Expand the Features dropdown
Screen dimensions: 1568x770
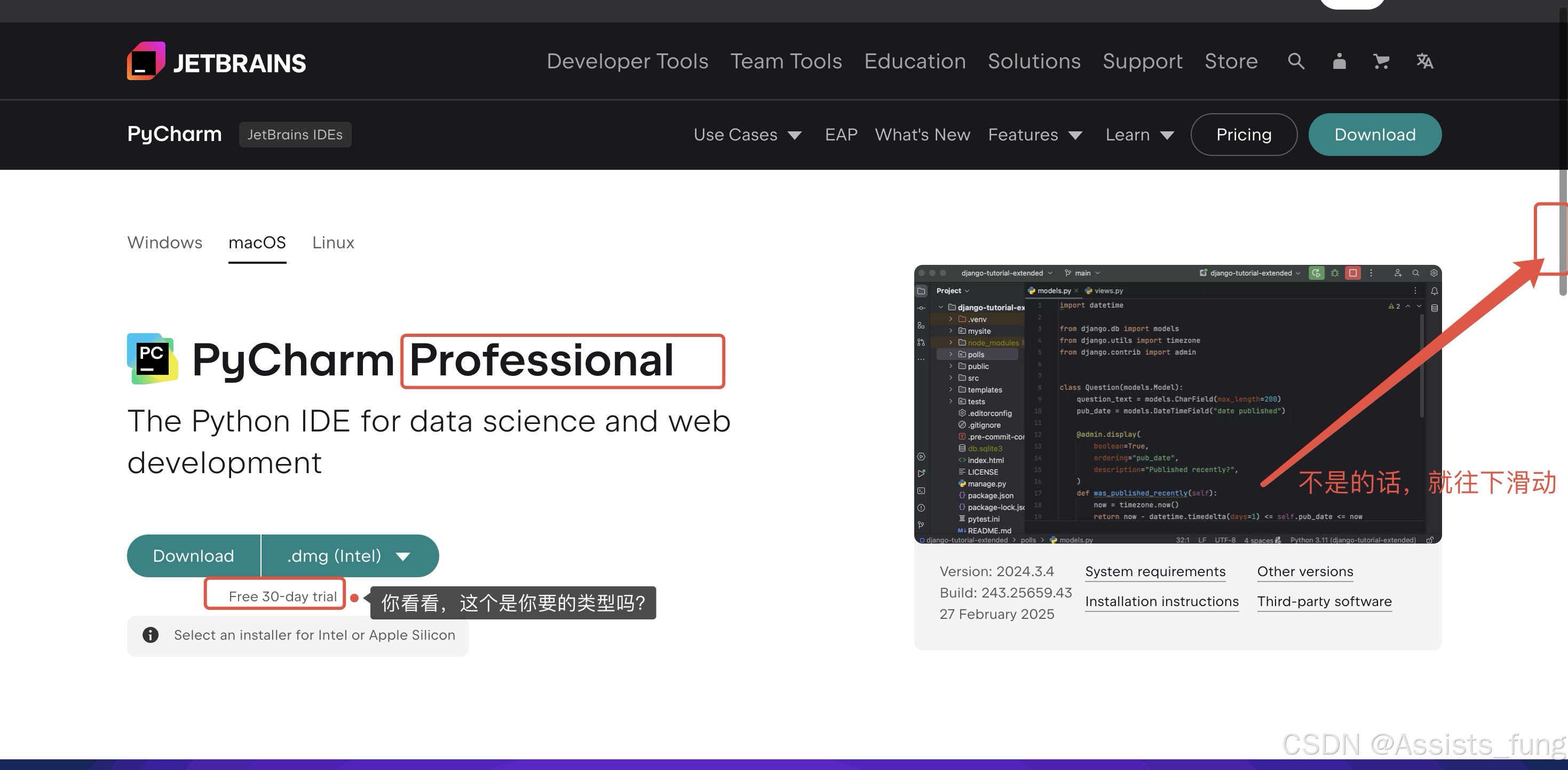(1035, 135)
